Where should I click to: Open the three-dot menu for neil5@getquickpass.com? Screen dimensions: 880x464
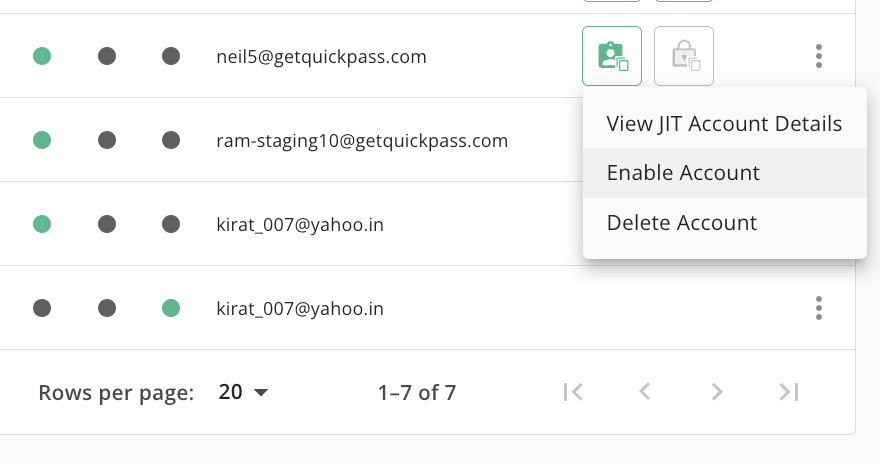coord(819,56)
